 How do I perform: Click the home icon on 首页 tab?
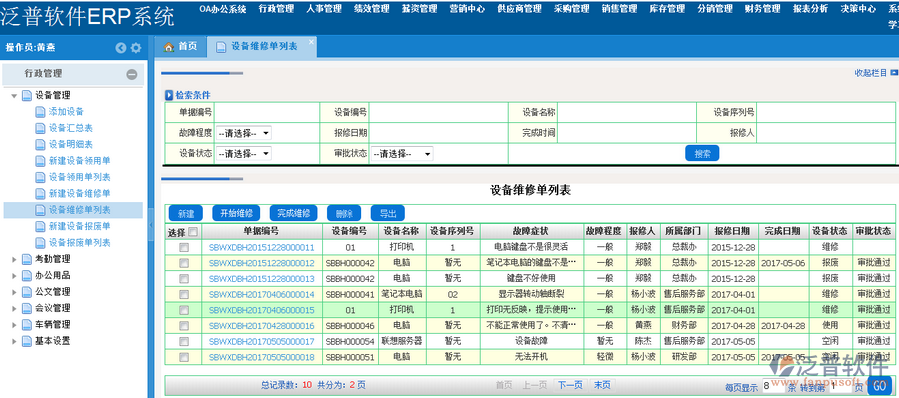[x=169, y=47]
